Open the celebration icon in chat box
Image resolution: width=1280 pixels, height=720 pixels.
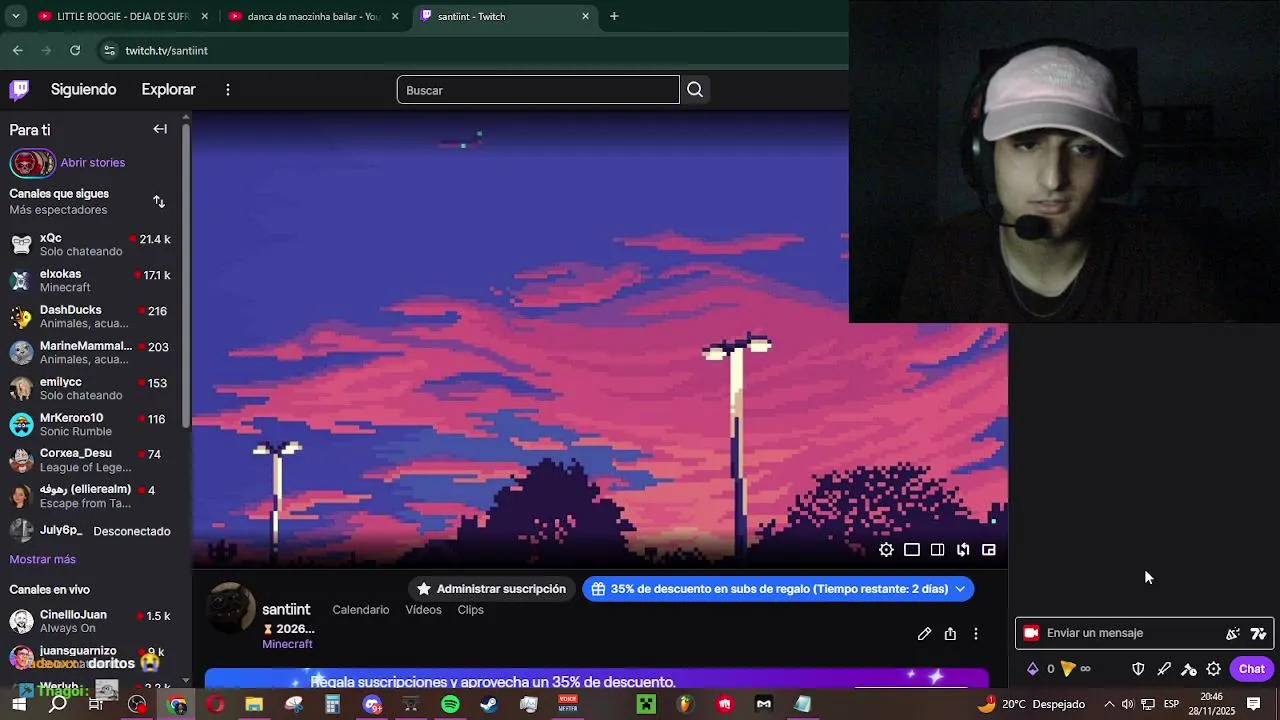tap(1233, 633)
